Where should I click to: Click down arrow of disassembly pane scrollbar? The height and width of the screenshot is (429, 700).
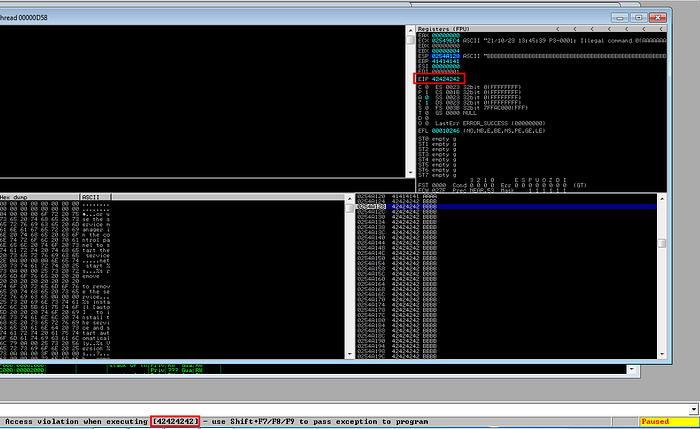(411, 172)
